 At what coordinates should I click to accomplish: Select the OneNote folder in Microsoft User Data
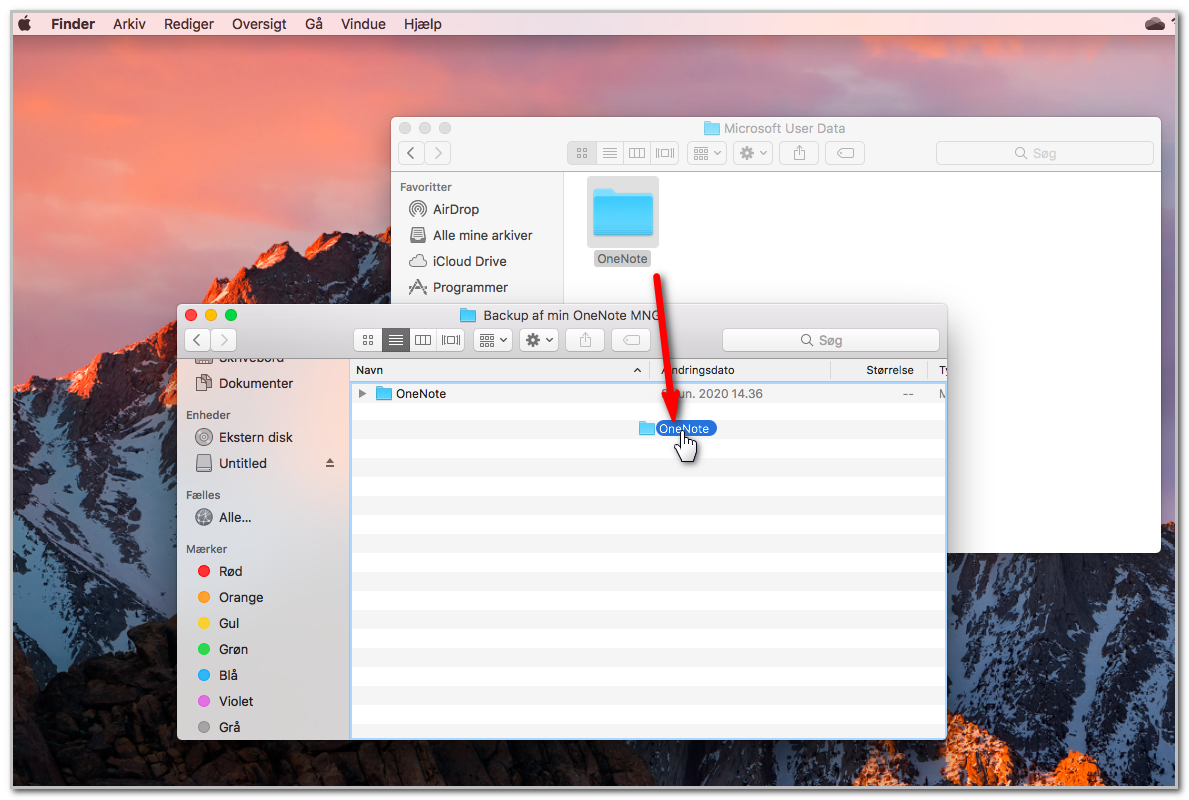[623, 222]
